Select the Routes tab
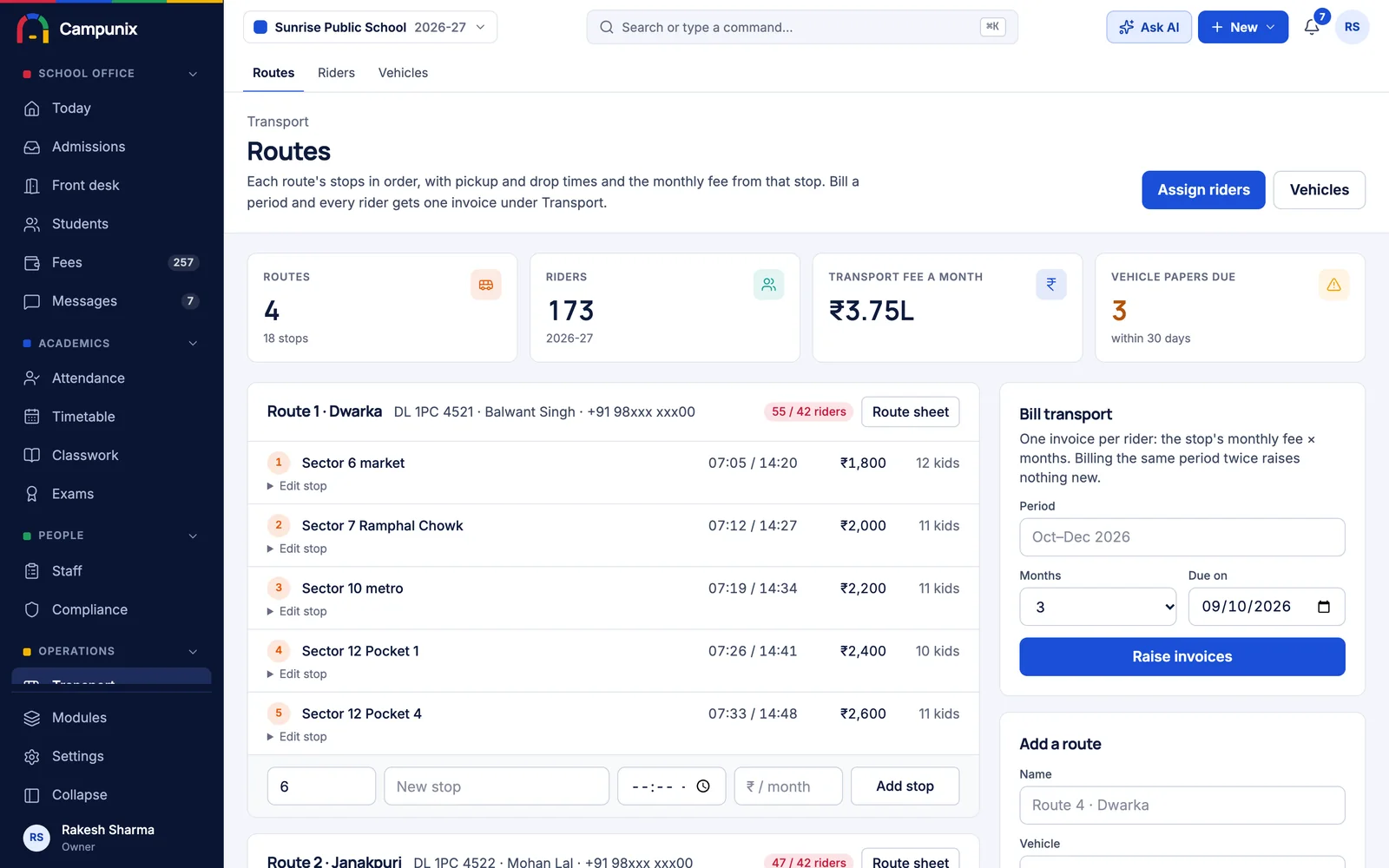This screenshot has height=868, width=1389. point(273,73)
